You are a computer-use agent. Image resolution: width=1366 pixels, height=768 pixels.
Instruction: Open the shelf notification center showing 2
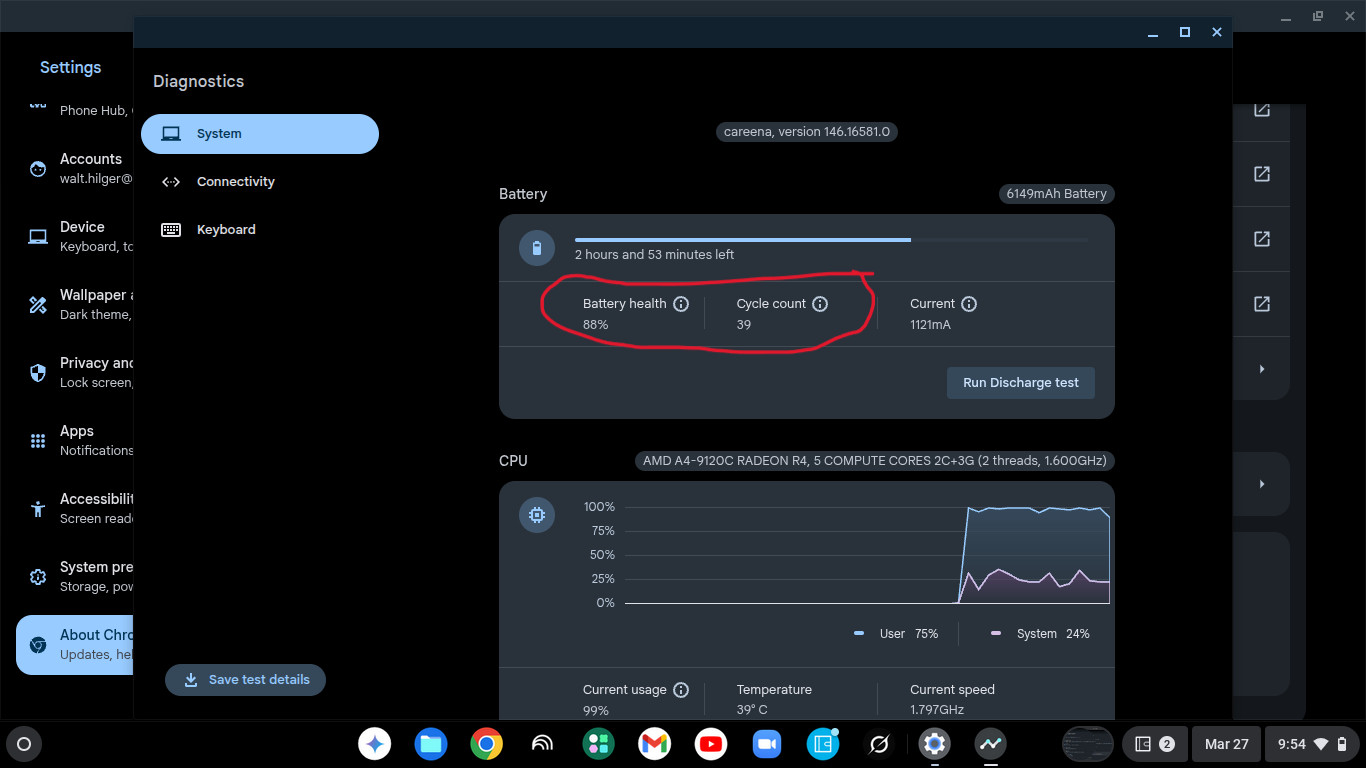tap(1154, 744)
